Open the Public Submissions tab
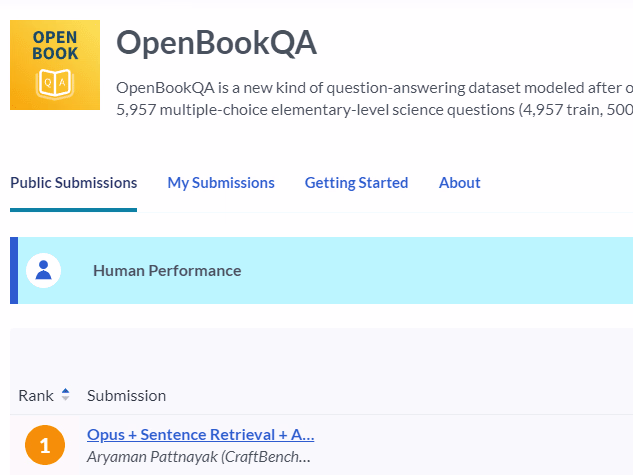The image size is (633, 475). point(73,183)
